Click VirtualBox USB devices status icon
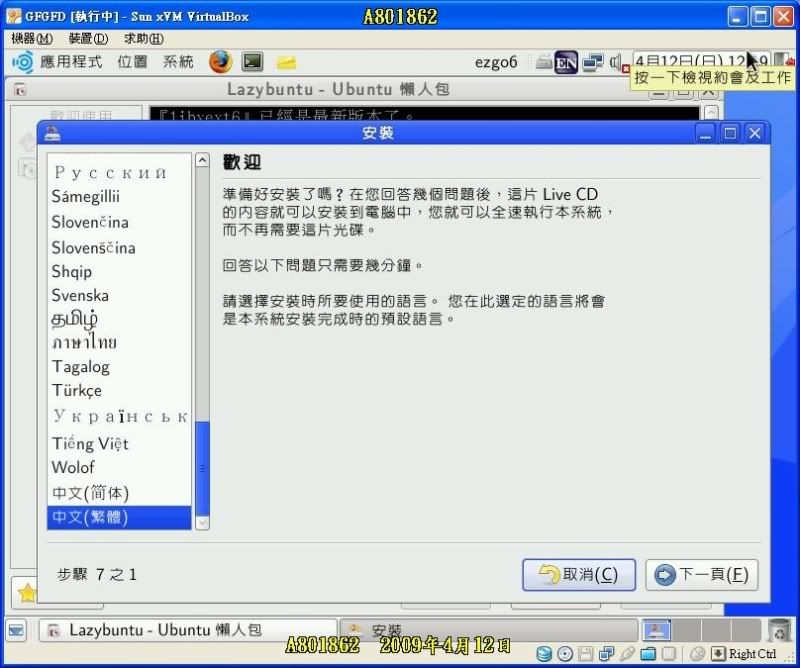This screenshot has width=800, height=668. pos(627,654)
